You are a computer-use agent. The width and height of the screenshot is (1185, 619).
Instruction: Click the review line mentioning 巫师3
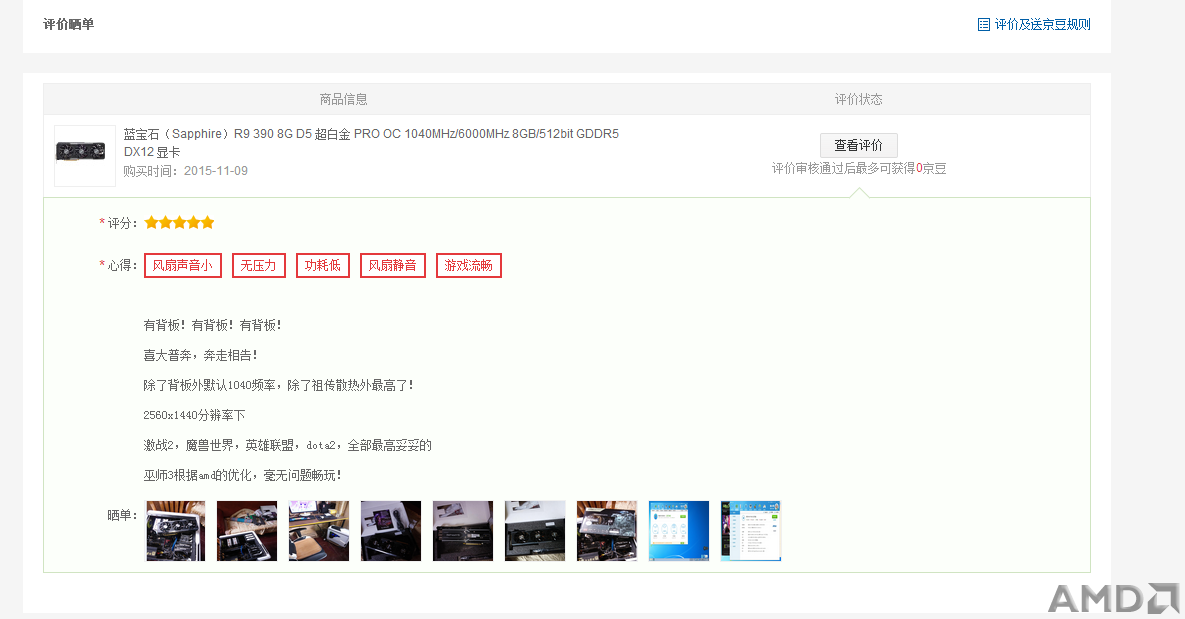(243, 475)
